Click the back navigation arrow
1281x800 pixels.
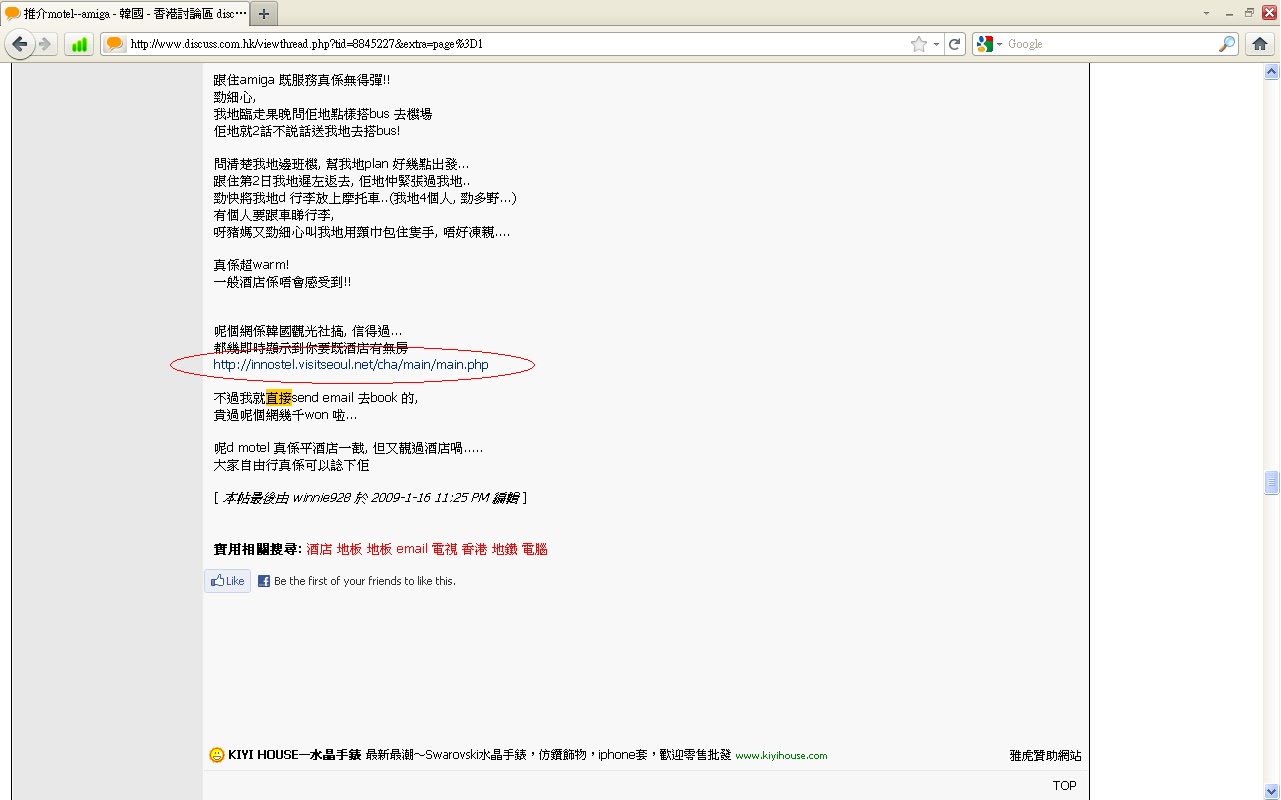click(x=20, y=43)
